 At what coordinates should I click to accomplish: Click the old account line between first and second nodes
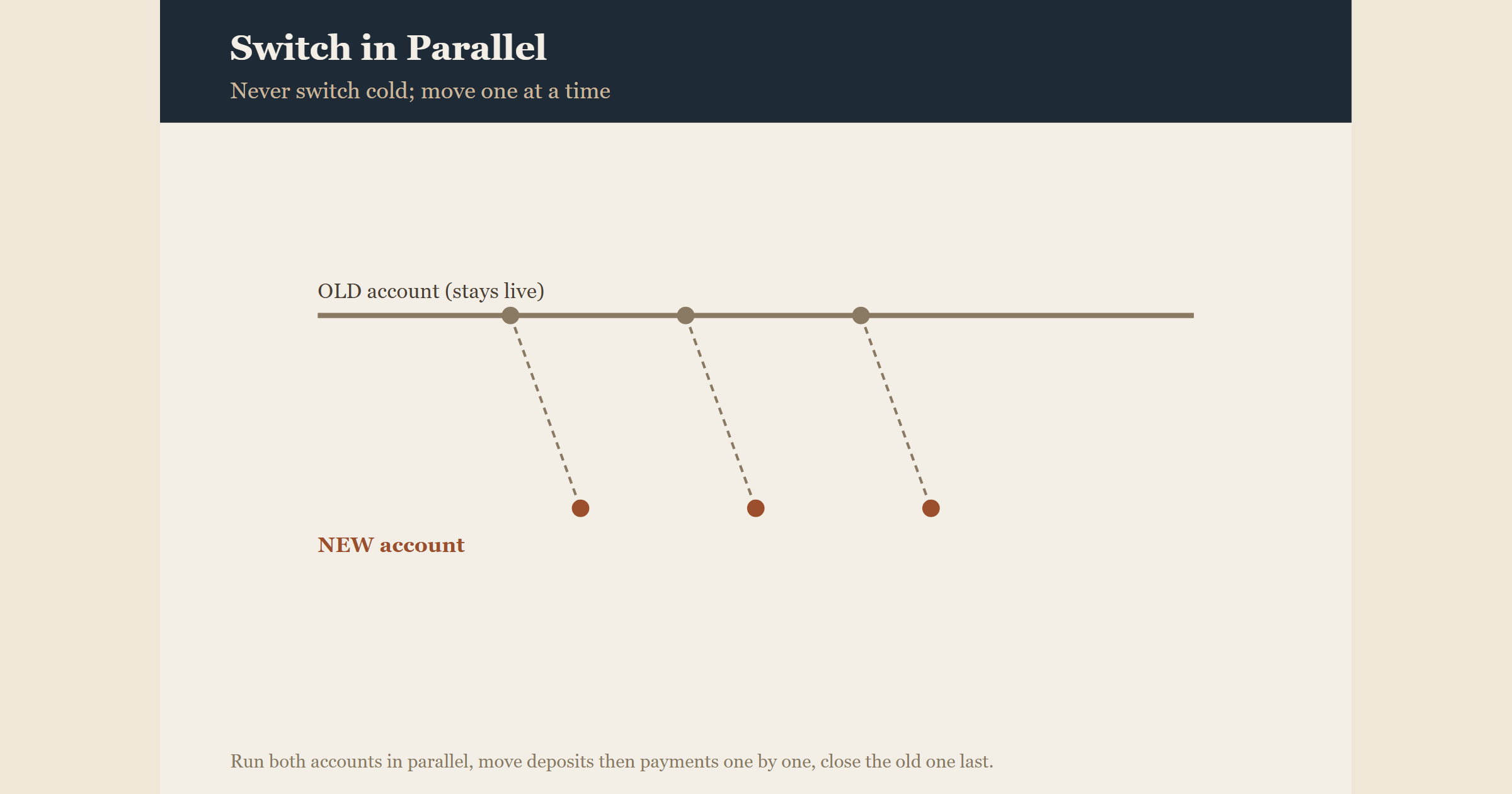[x=598, y=315]
